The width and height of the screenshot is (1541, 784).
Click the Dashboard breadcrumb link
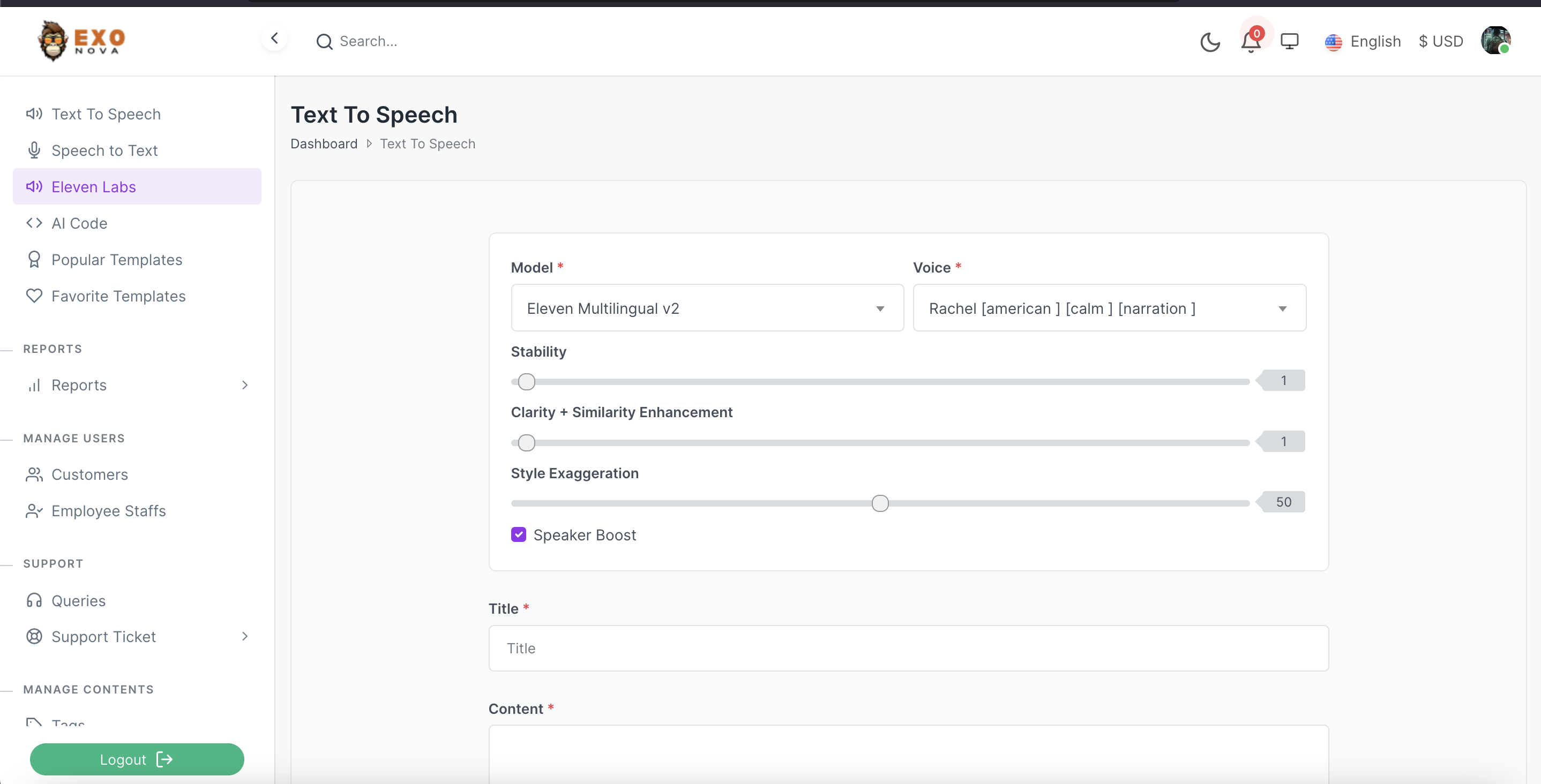(324, 144)
